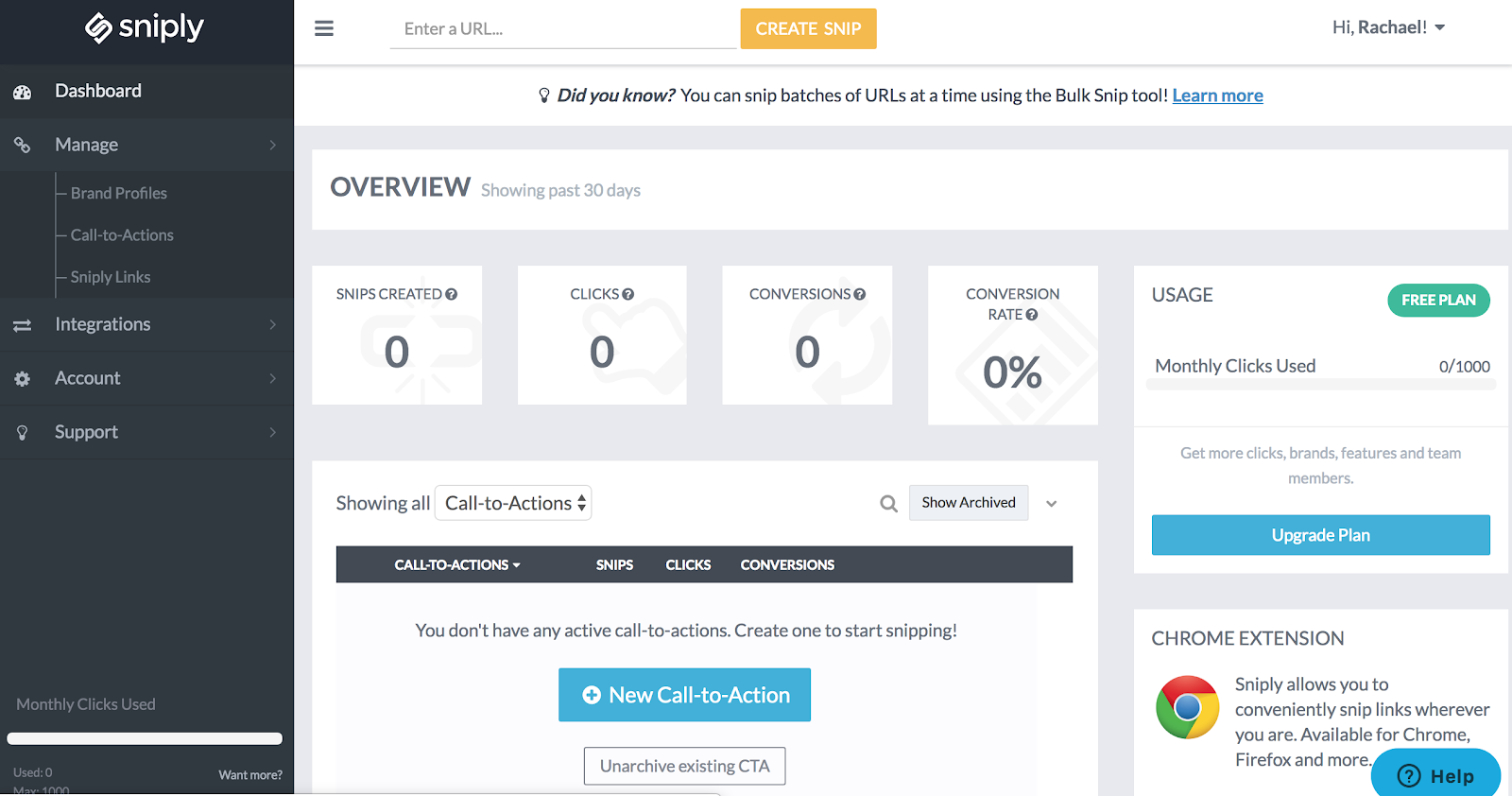The width and height of the screenshot is (1512, 796).
Task: Click the search magnifier icon
Action: pos(888,504)
